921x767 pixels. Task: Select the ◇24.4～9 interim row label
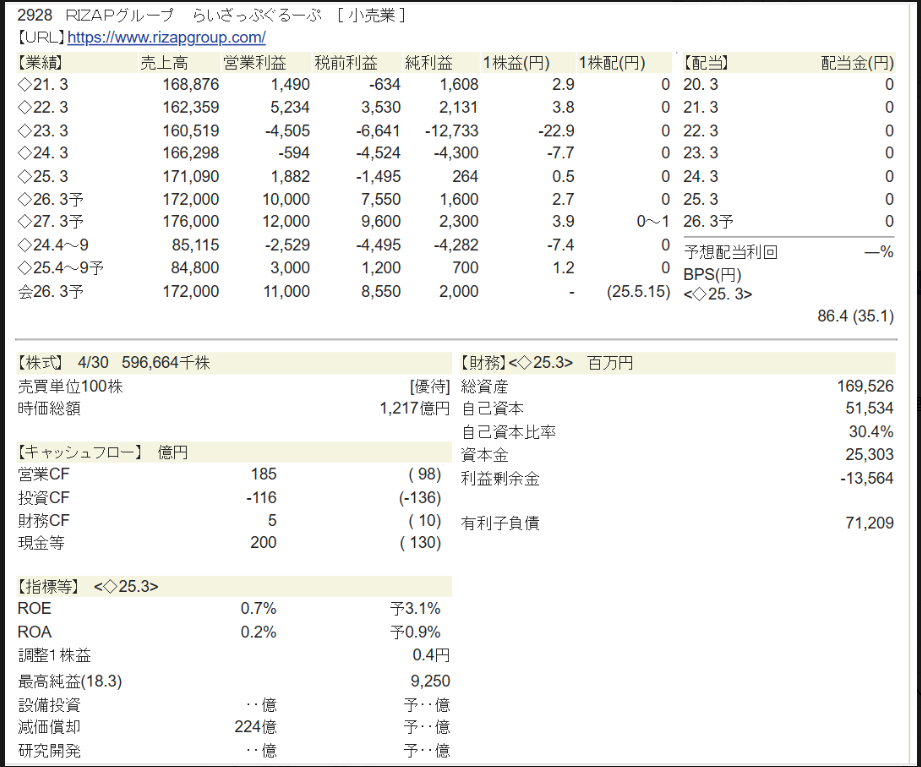click(53, 245)
